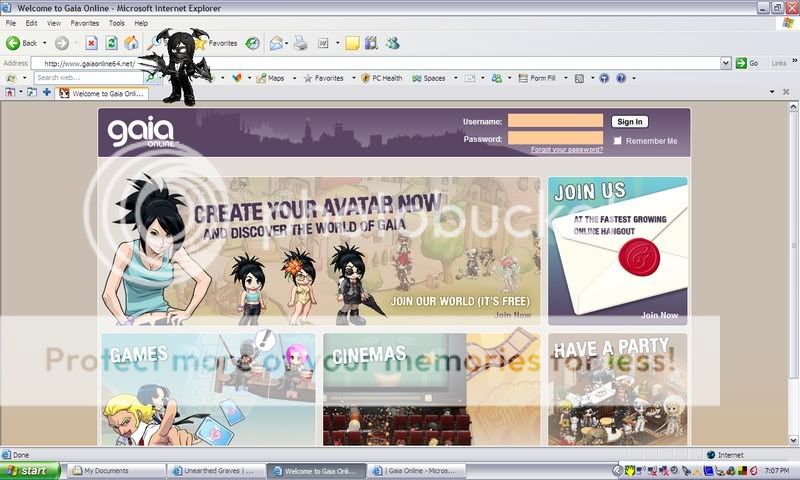800x480 pixels.
Task: Click the page scrollbar down arrow
Action: coord(793,440)
